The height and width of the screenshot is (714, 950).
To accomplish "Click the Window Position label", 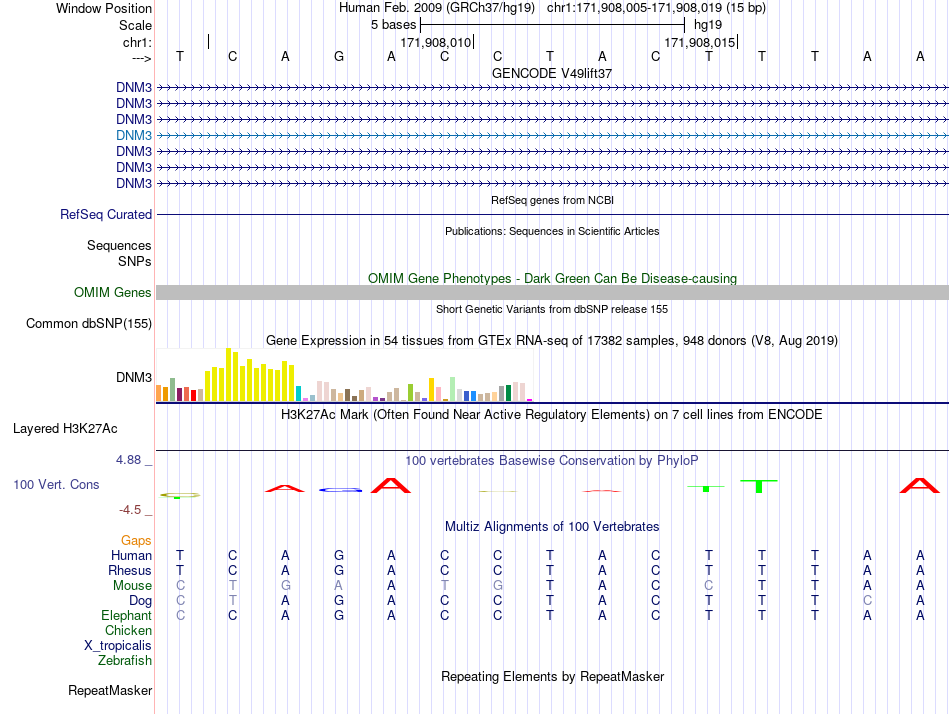I will (x=104, y=8).
